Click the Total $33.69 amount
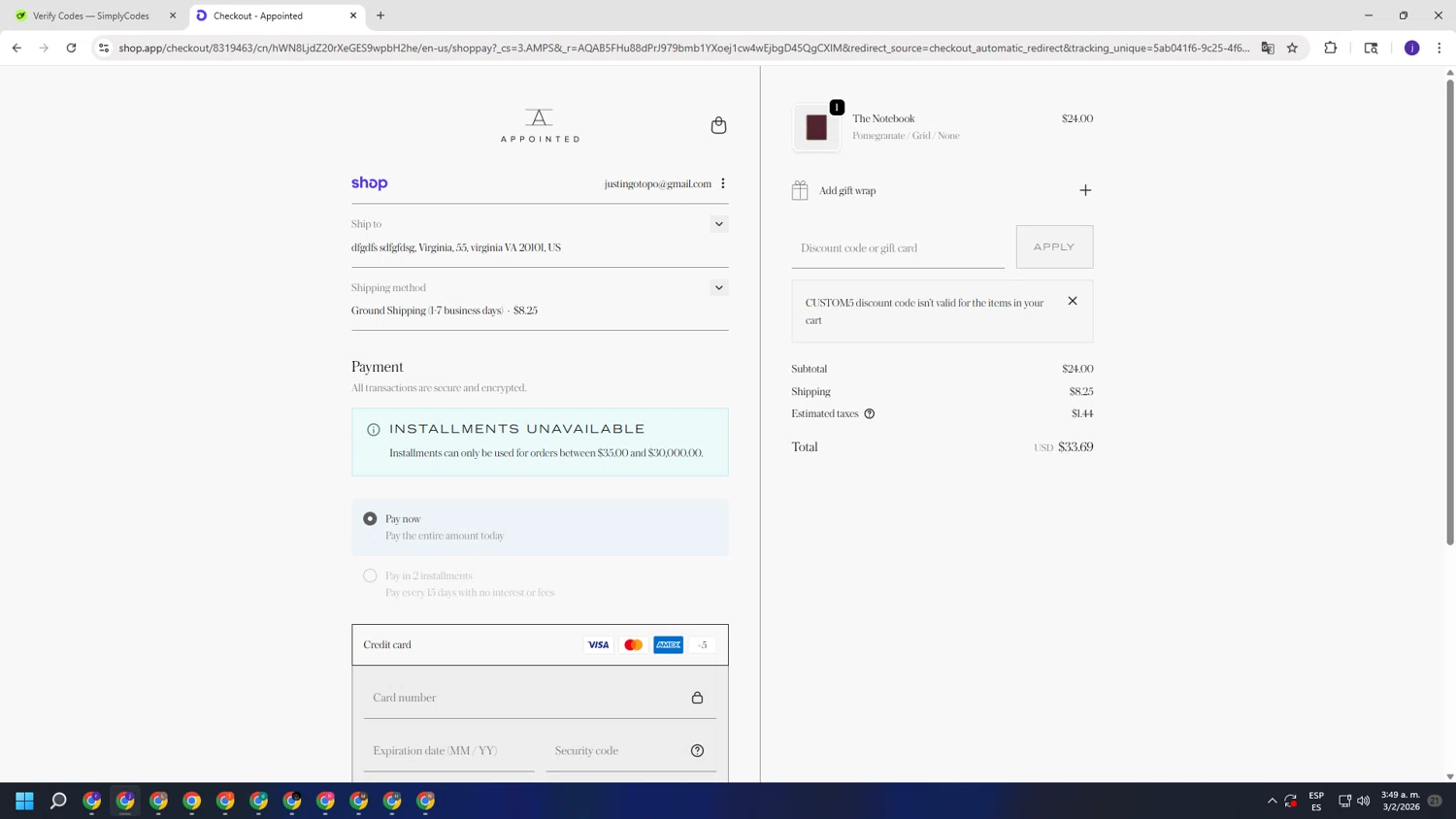This screenshot has height=819, width=1456. (1075, 447)
